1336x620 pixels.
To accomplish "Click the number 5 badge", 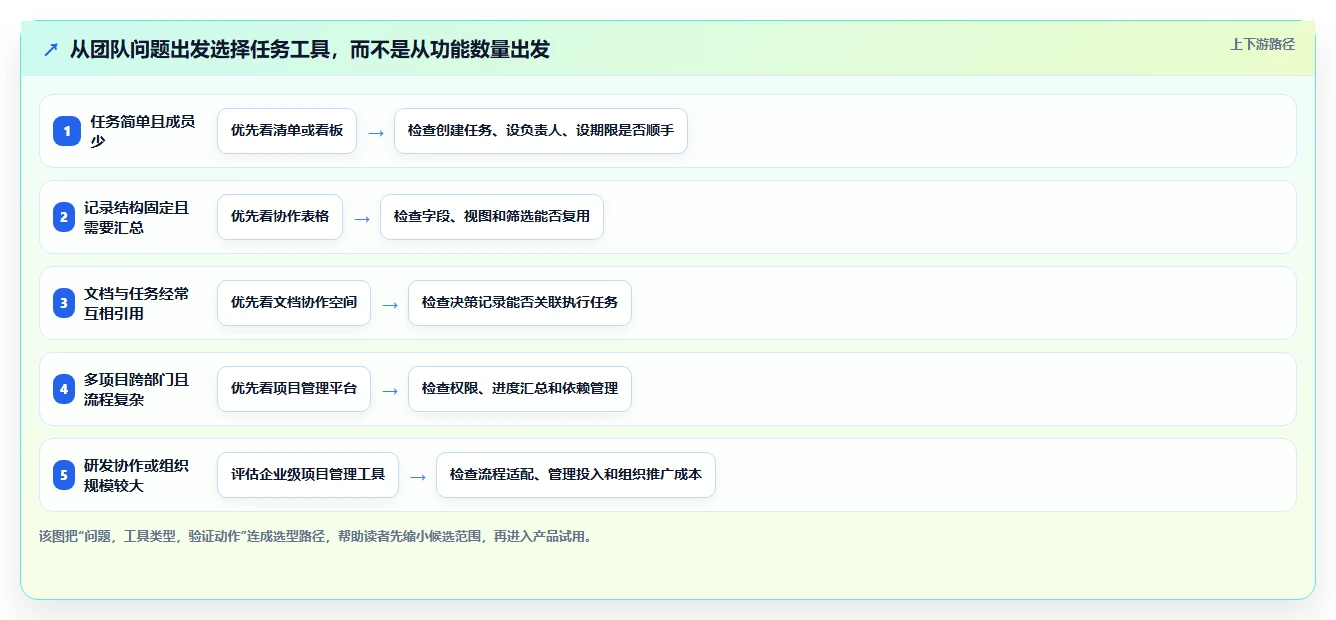I will pyautogui.click(x=64, y=475).
